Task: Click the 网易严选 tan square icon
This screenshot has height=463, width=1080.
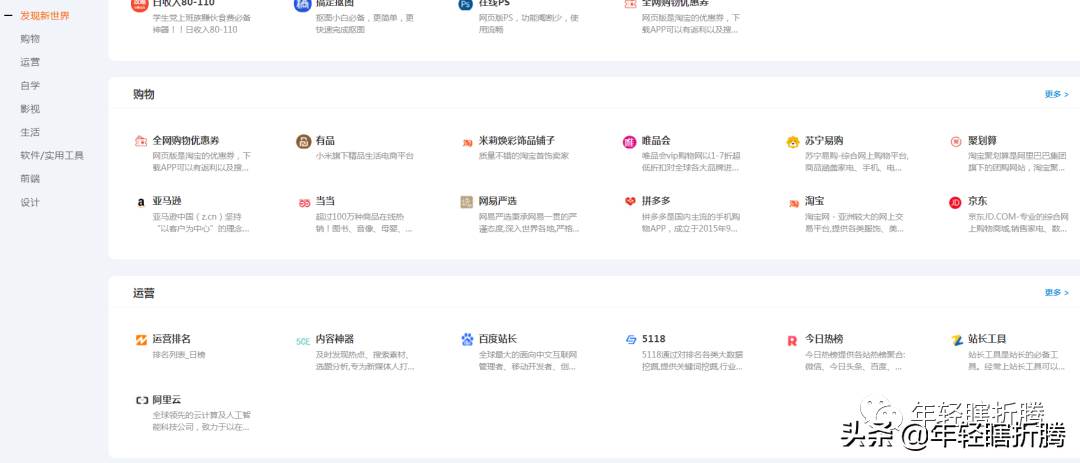Action: point(467,202)
